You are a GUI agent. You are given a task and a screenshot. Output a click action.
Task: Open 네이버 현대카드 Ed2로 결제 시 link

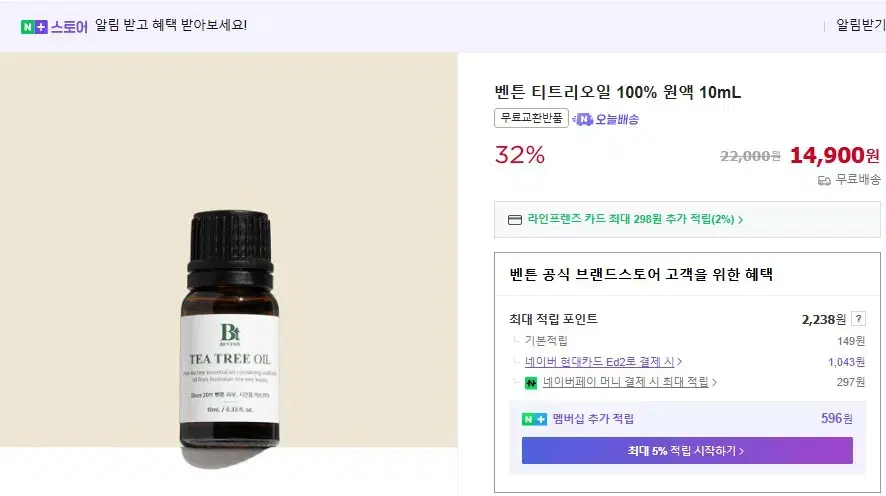tap(600, 362)
